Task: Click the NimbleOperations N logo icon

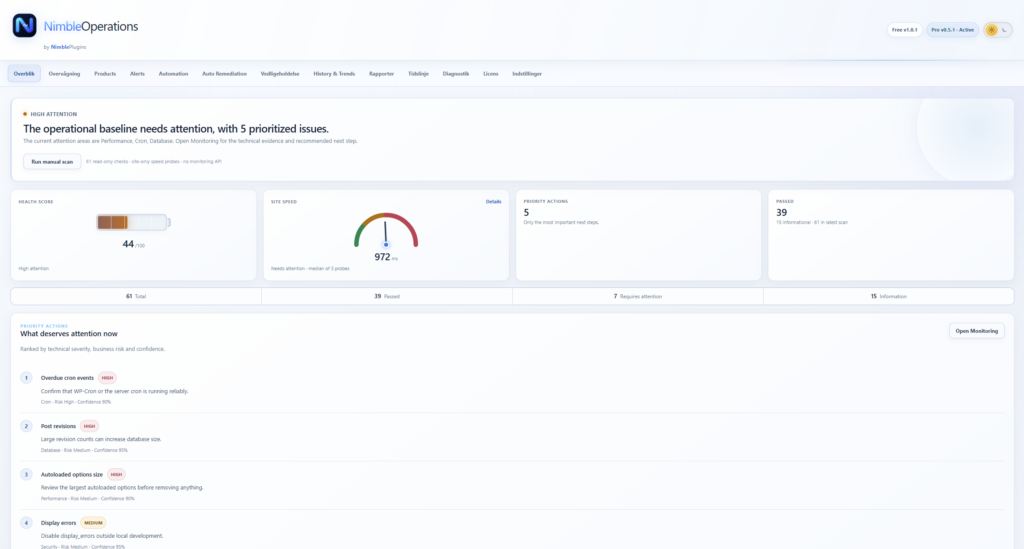Action: [x=25, y=25]
